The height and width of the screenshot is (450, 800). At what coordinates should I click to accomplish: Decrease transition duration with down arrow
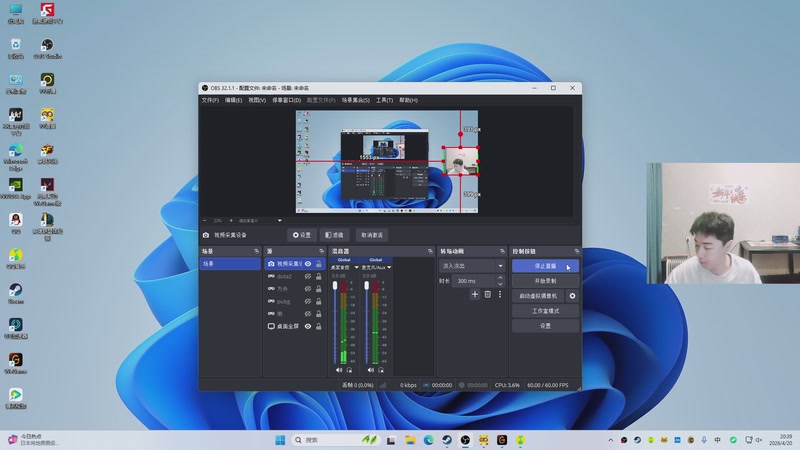click(x=500, y=284)
